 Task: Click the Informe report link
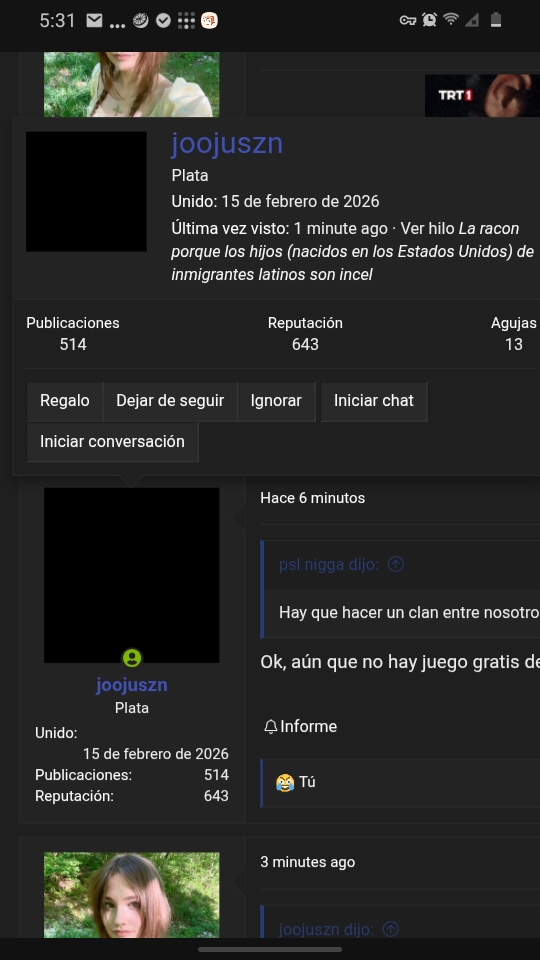tap(301, 727)
